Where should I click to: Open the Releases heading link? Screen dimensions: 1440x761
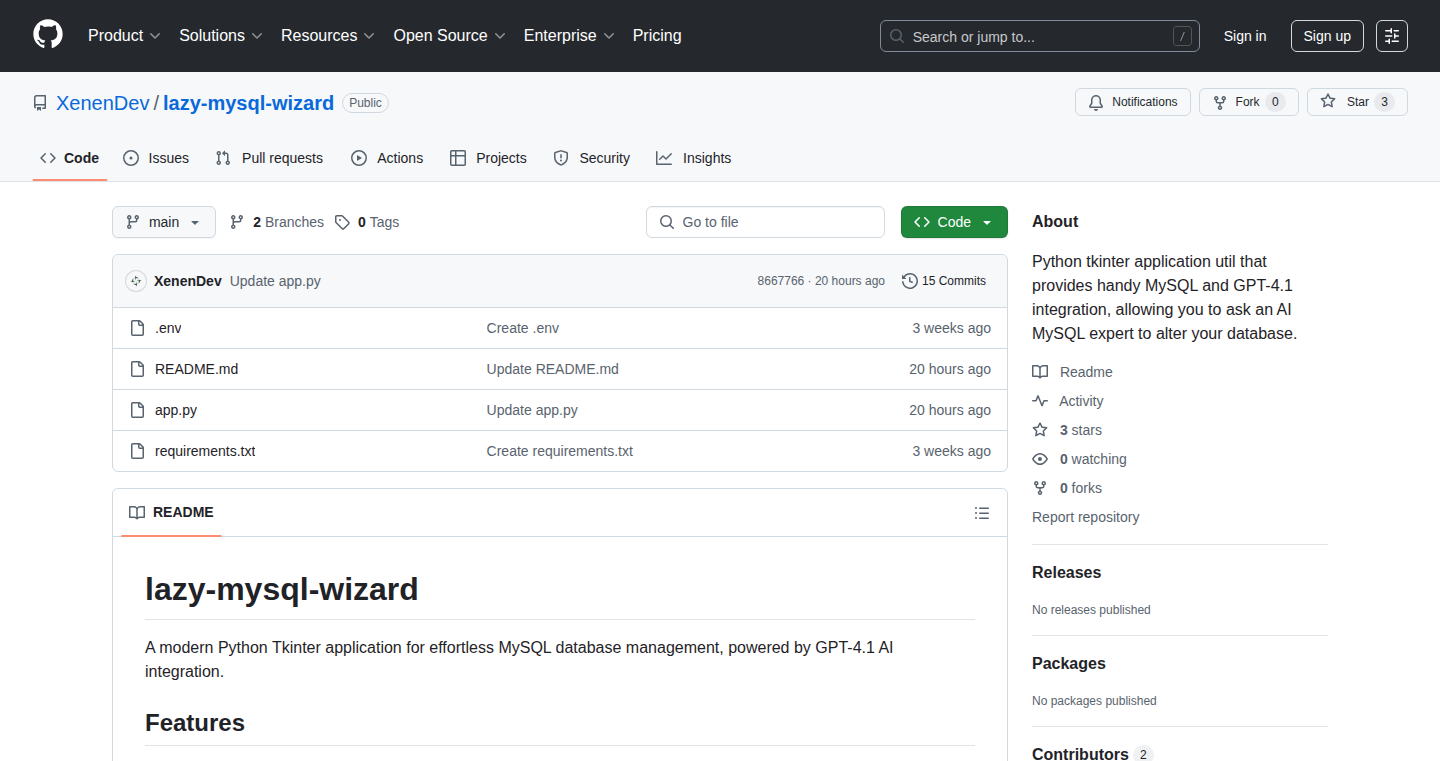pos(1066,573)
